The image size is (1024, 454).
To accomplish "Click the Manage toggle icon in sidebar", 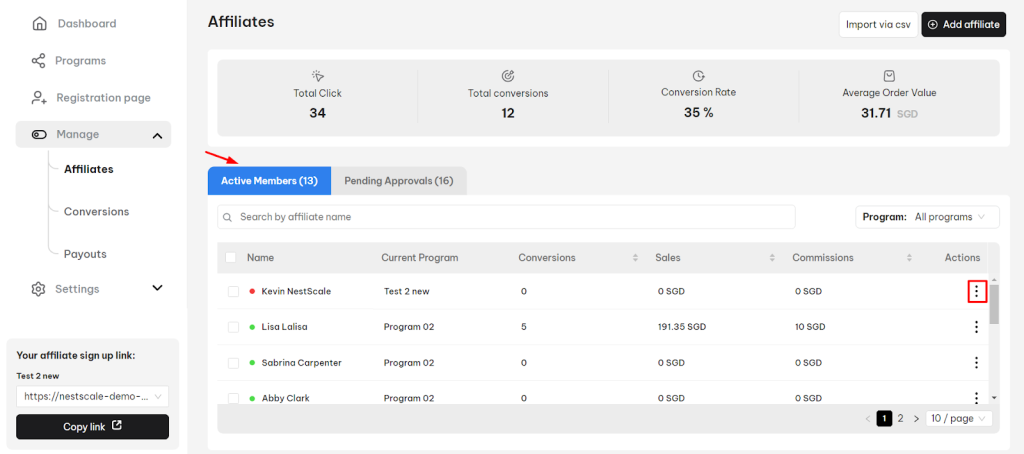I will [x=39, y=135].
